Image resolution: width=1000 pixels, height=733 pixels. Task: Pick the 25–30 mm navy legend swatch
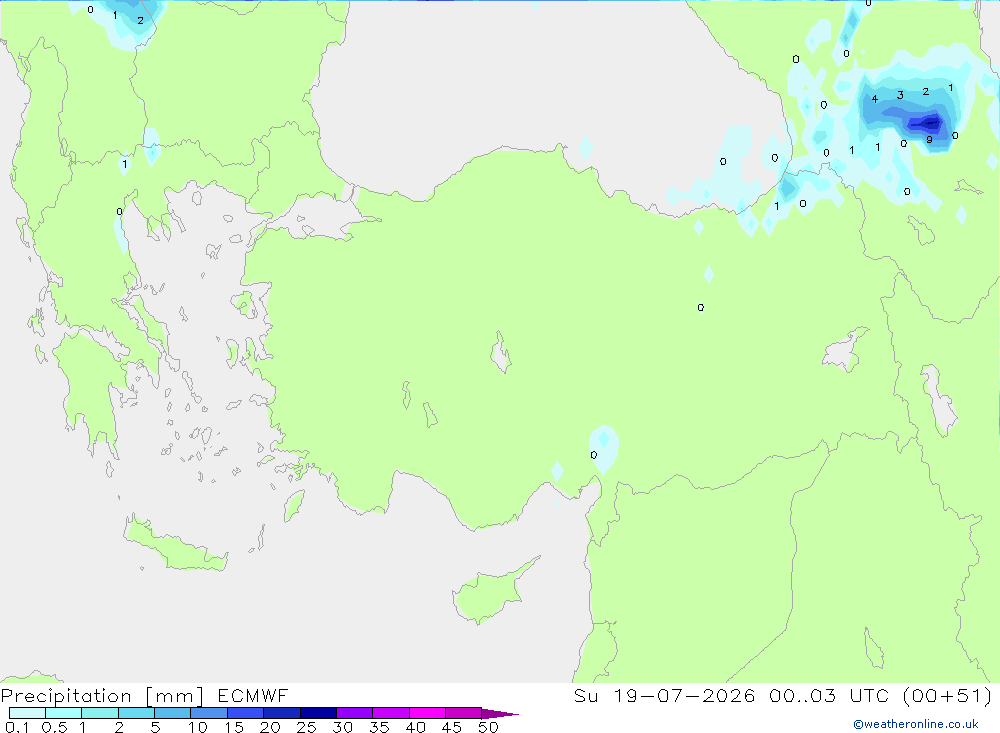coord(318,713)
